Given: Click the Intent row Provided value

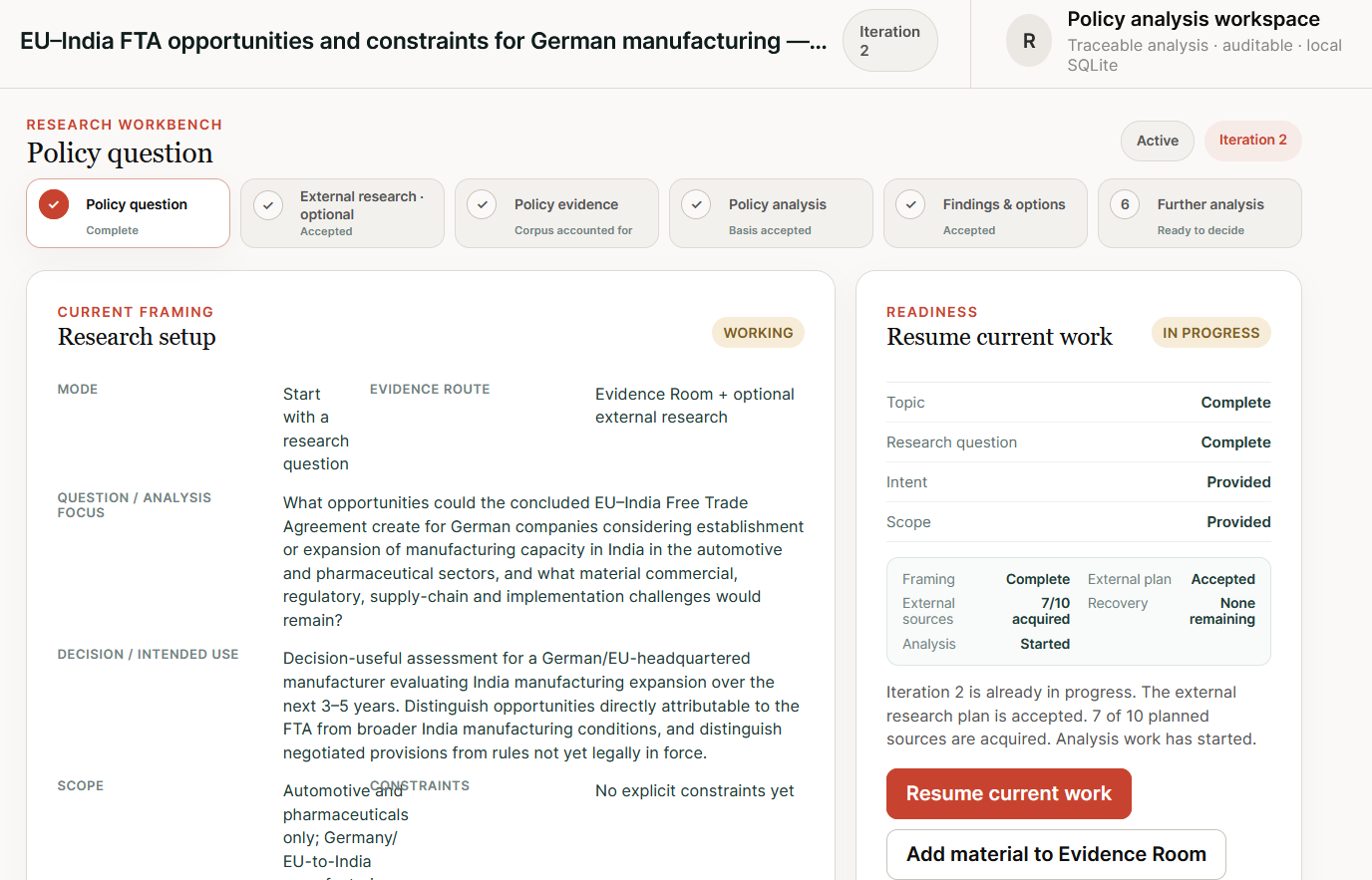Looking at the screenshot, I should [x=1238, y=482].
